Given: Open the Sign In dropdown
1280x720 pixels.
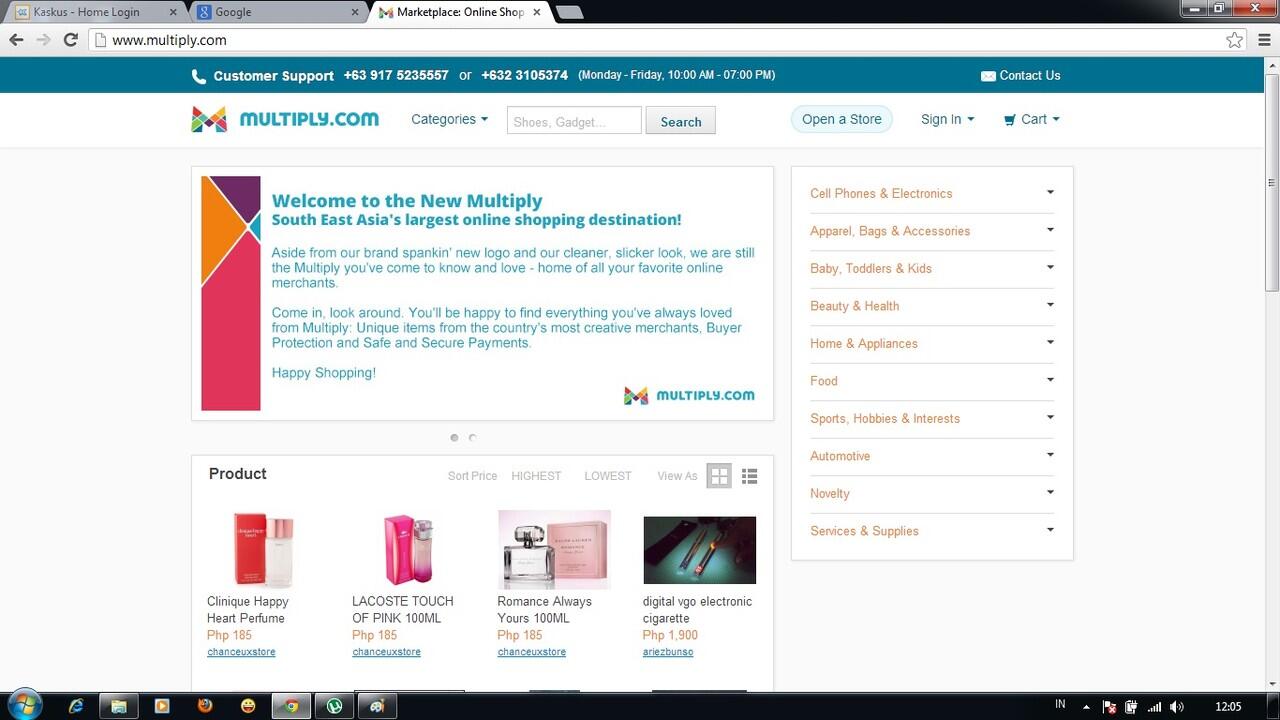Looking at the screenshot, I should click(x=947, y=119).
